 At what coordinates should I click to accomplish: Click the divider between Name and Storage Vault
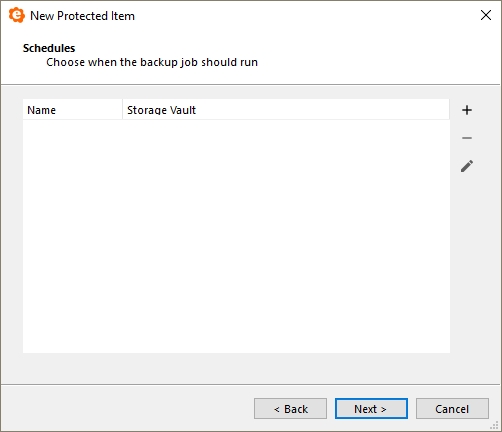[x=122, y=110]
